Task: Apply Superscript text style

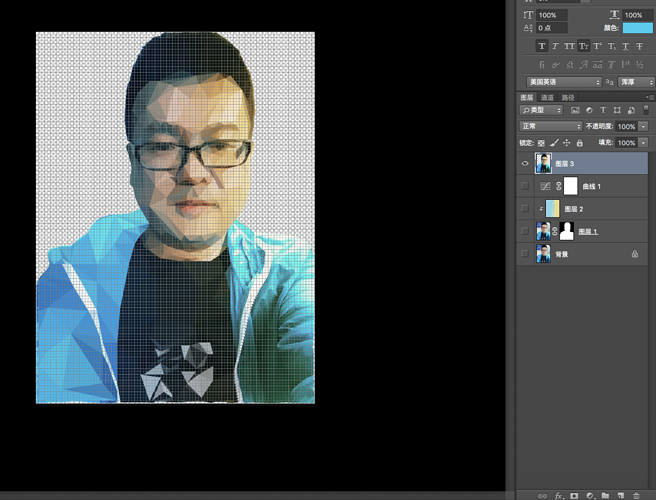Action: [x=597, y=46]
